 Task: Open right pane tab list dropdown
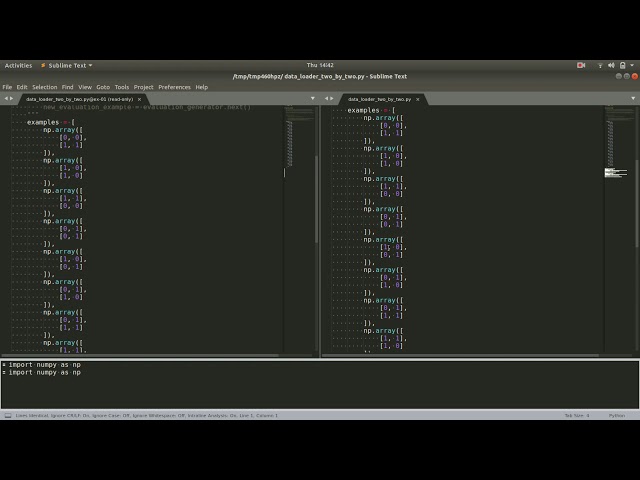tap(633, 98)
